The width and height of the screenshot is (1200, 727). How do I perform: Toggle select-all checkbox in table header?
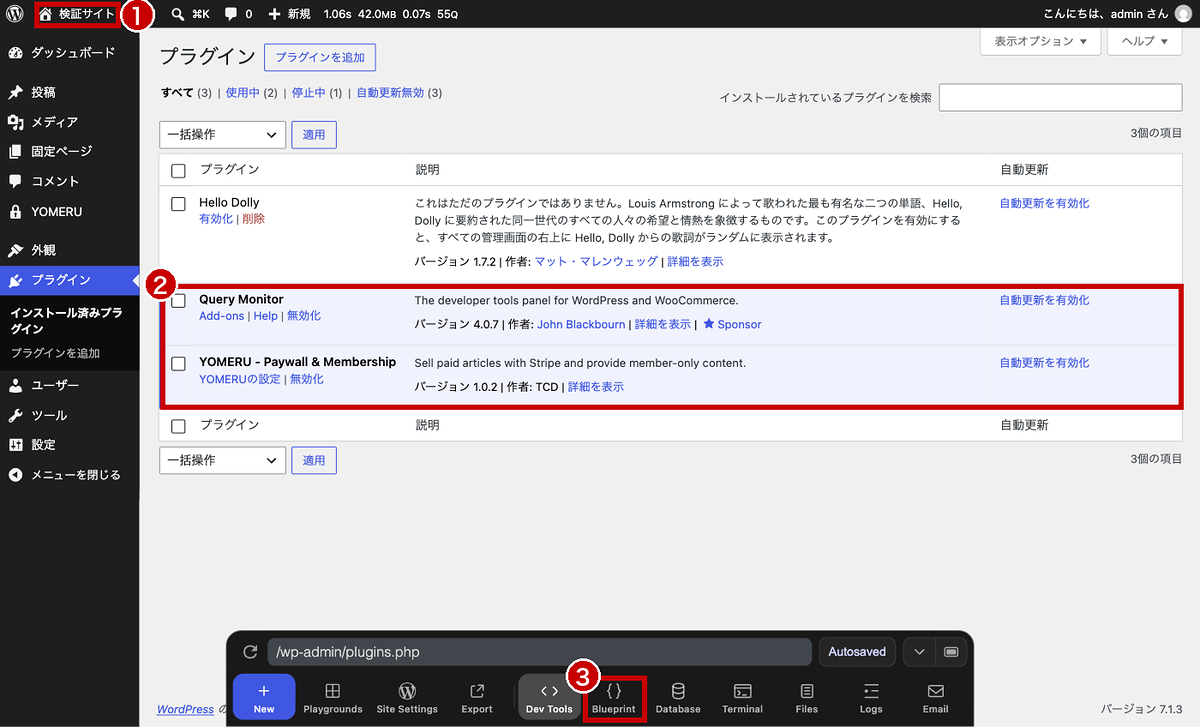click(178, 170)
